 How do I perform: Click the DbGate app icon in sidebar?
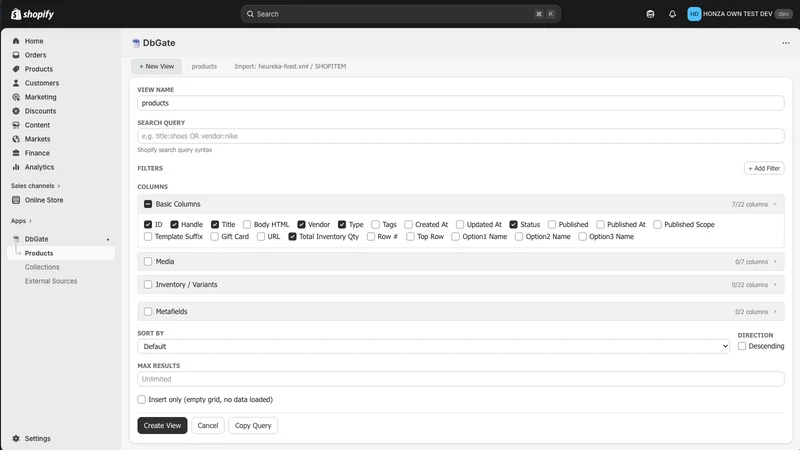tap(16, 239)
